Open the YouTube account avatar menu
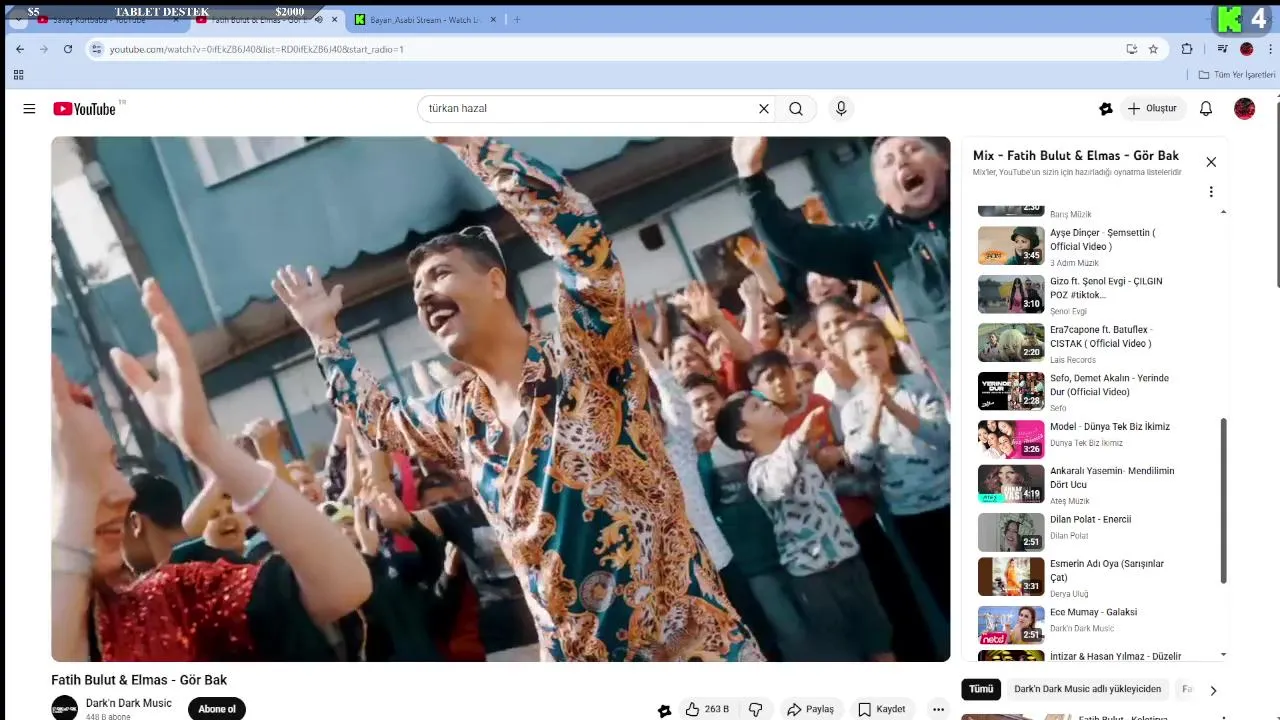The image size is (1280, 720). coord(1245,109)
